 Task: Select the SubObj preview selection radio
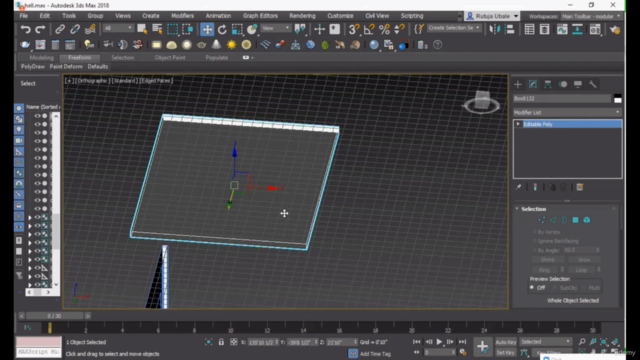[555, 288]
